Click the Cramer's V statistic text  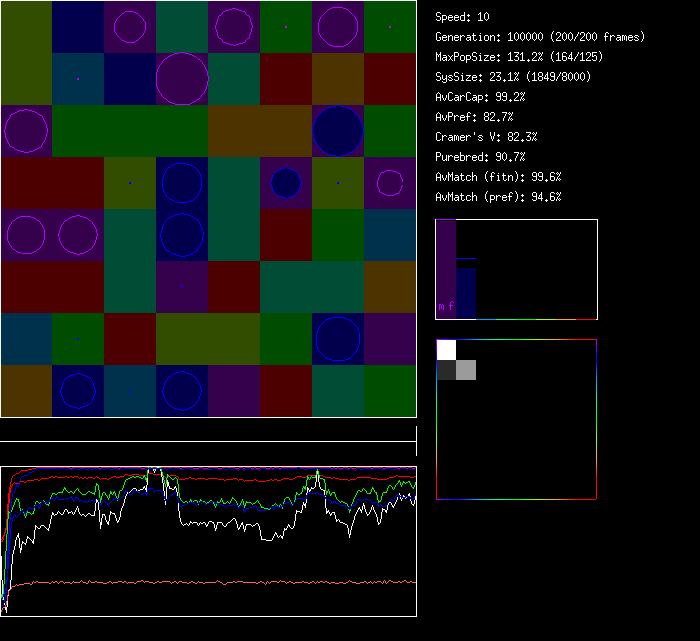pos(487,137)
